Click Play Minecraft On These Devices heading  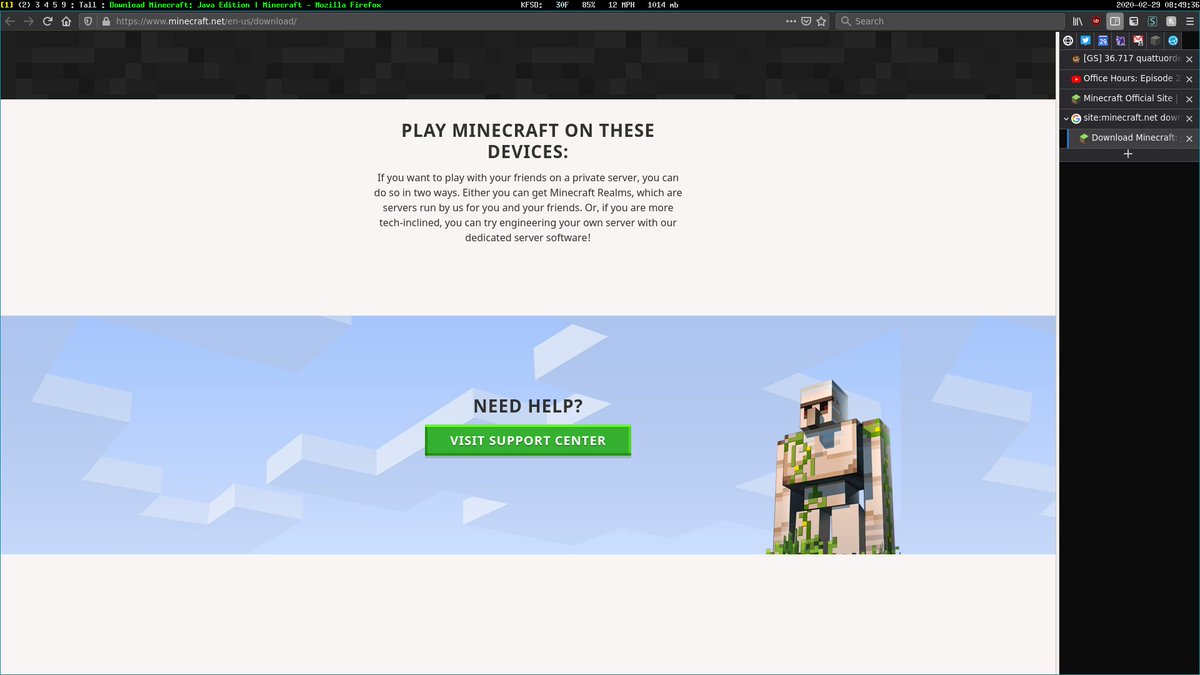pos(528,141)
